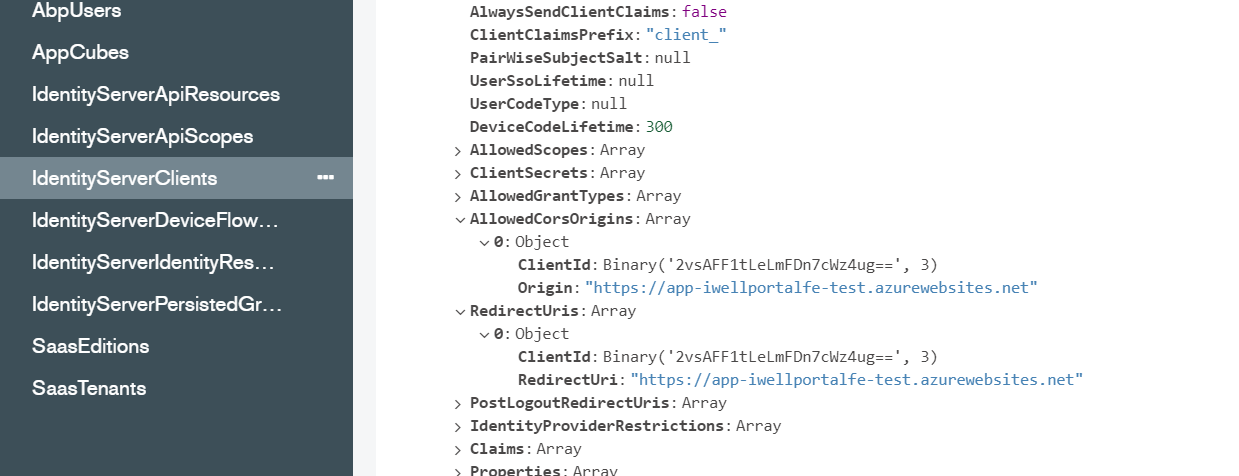This screenshot has width=1239, height=476.
Task: Click the Origin URL value
Action: click(811, 288)
